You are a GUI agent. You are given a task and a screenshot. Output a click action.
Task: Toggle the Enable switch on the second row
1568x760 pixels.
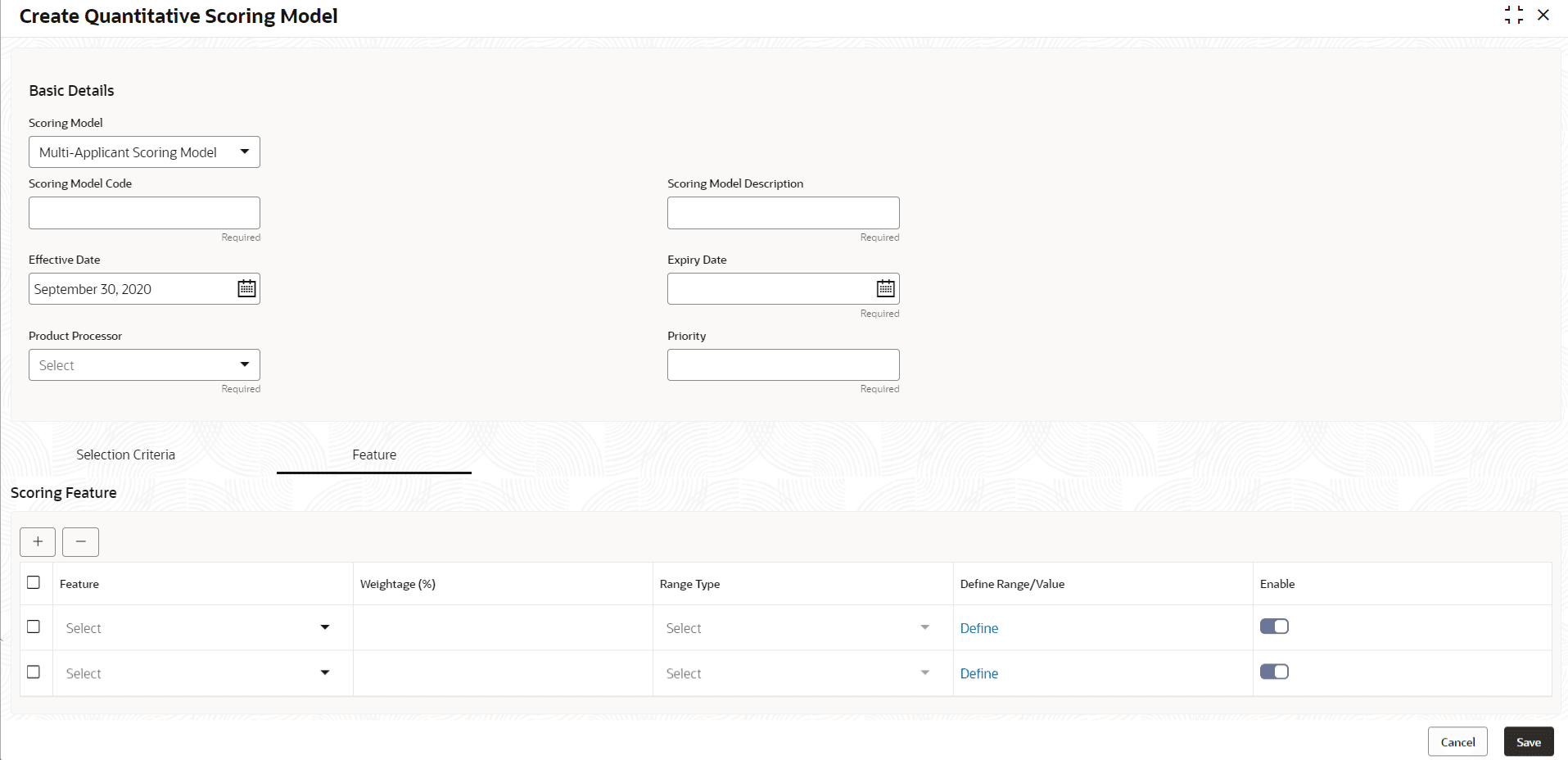pyautogui.click(x=1274, y=671)
